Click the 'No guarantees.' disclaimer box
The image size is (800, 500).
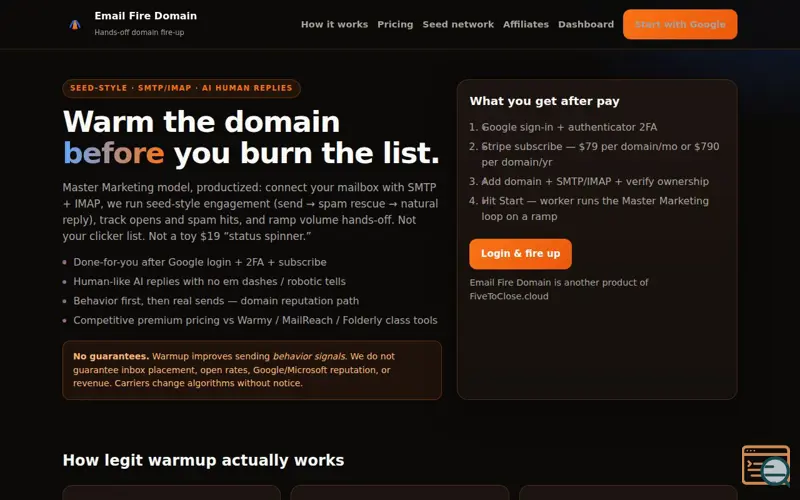click(x=252, y=370)
